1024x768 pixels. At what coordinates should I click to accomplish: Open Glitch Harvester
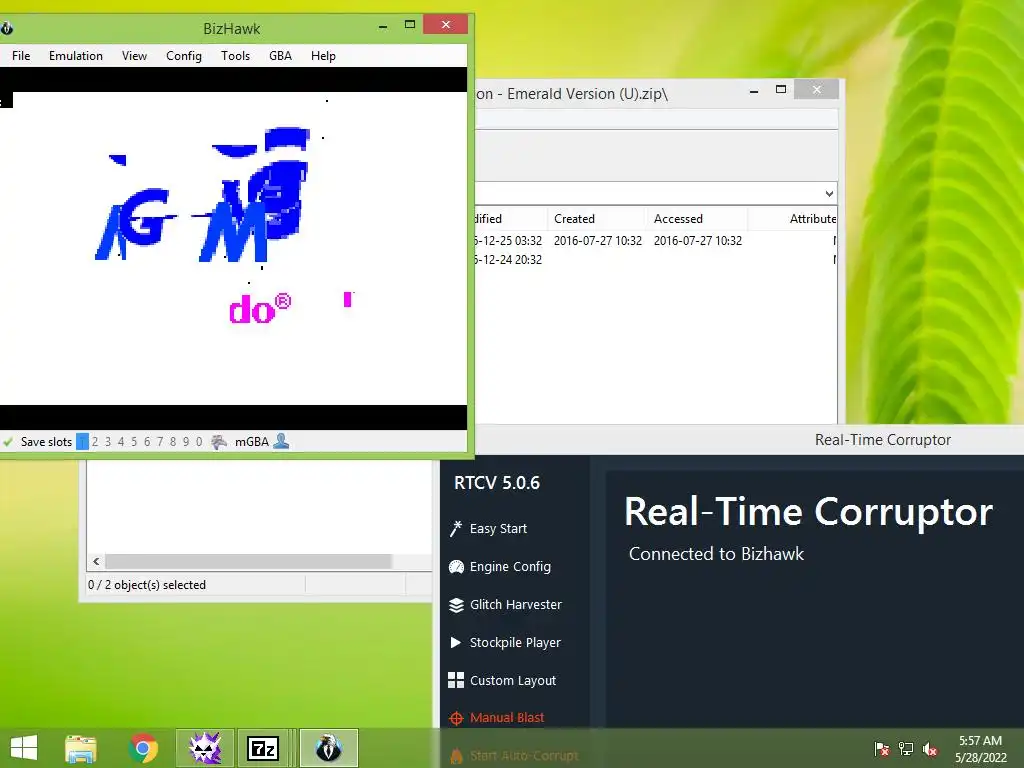point(516,604)
